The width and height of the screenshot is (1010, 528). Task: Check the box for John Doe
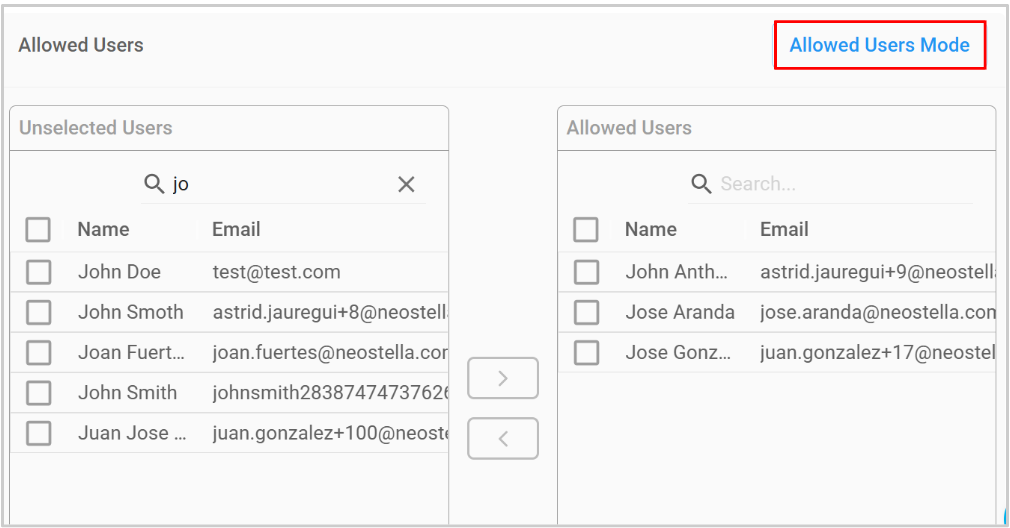(x=39, y=272)
